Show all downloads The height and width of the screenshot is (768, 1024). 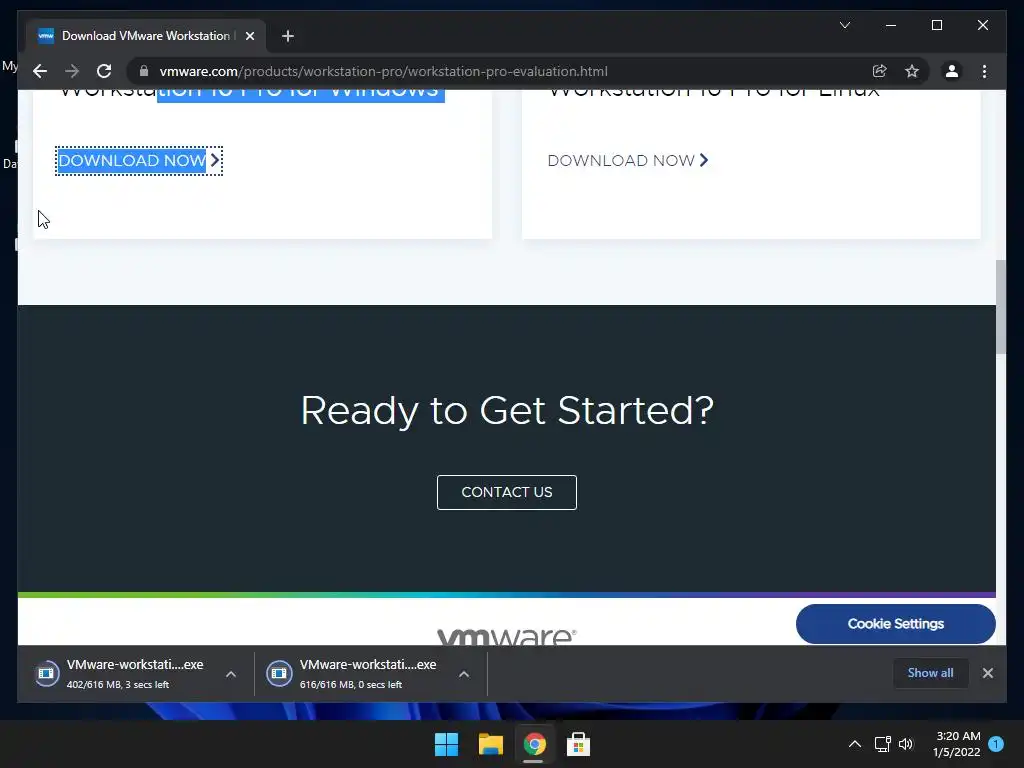click(930, 673)
